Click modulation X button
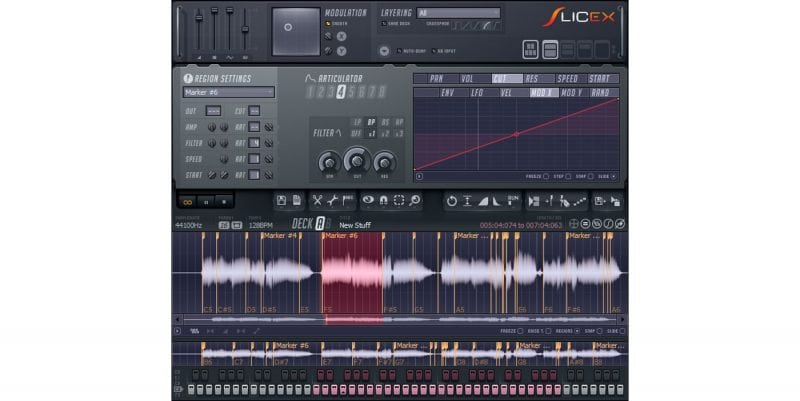Viewport: 800px width, 401px height. (341, 36)
